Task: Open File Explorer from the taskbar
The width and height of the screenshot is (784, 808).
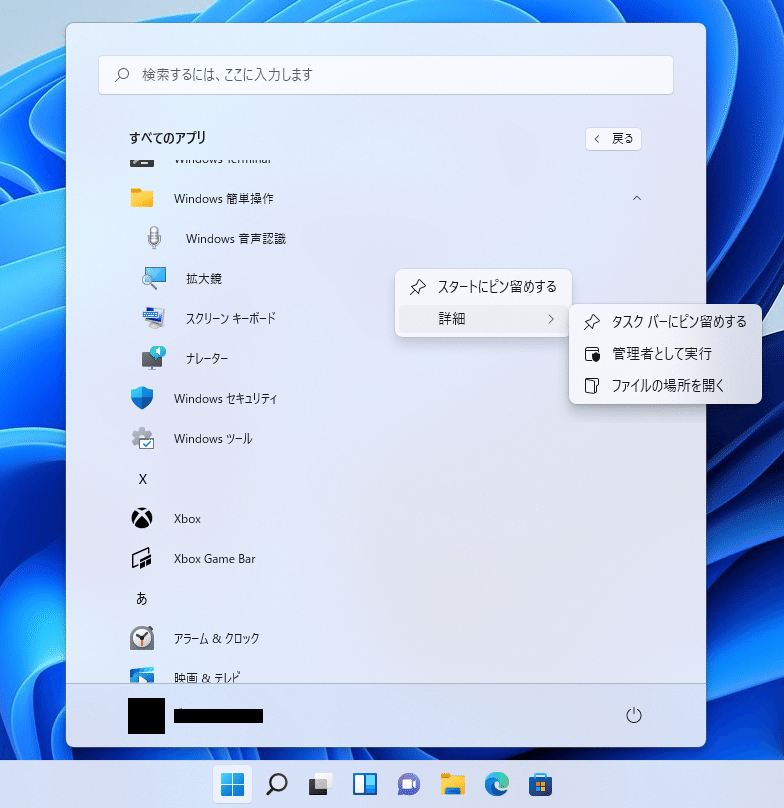Action: (453, 784)
